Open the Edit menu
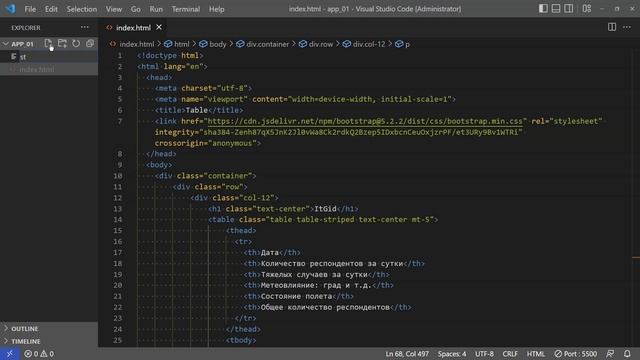Screen dimensions: 640x360 coord(51,9)
